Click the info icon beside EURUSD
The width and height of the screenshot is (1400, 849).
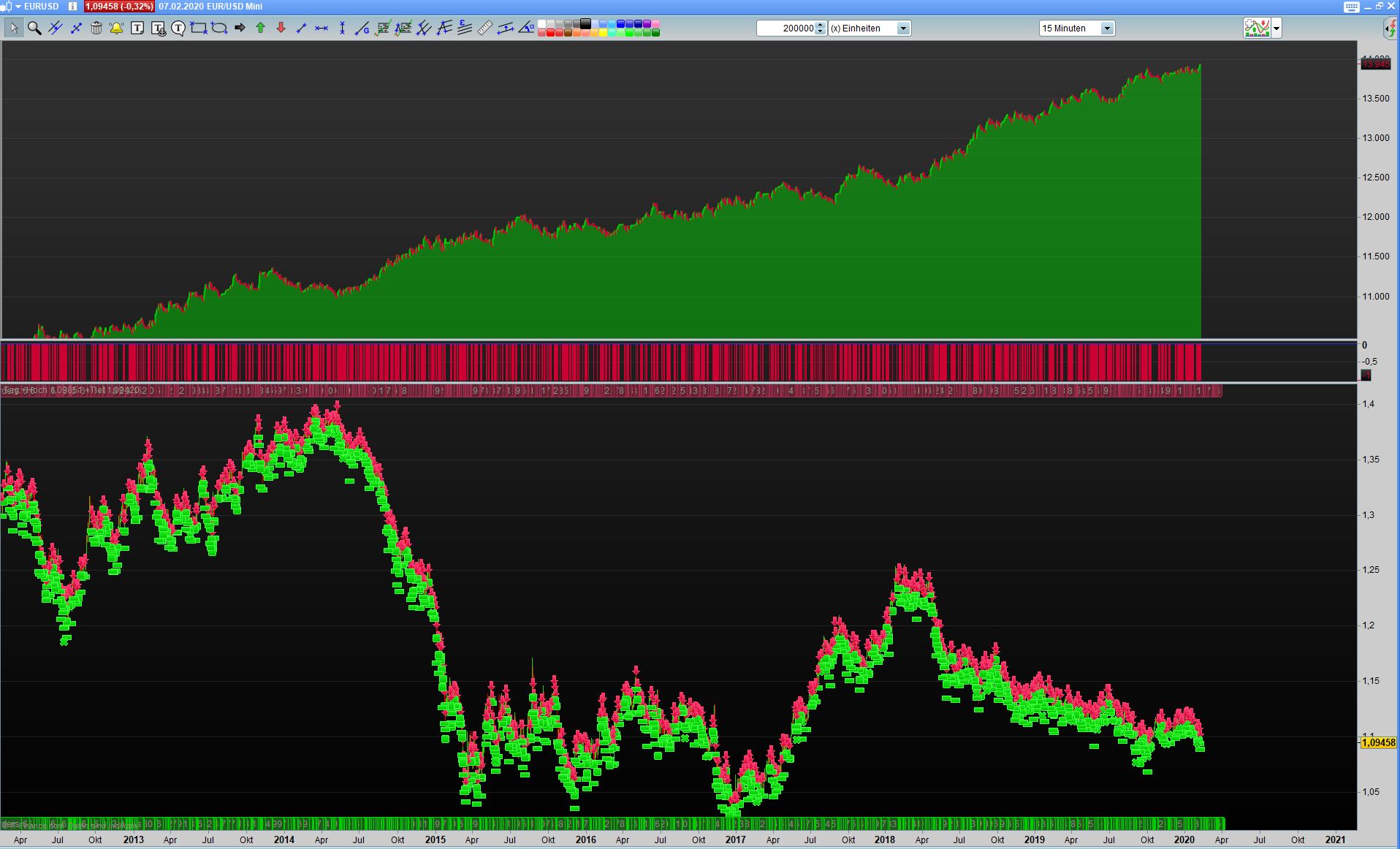click(72, 7)
